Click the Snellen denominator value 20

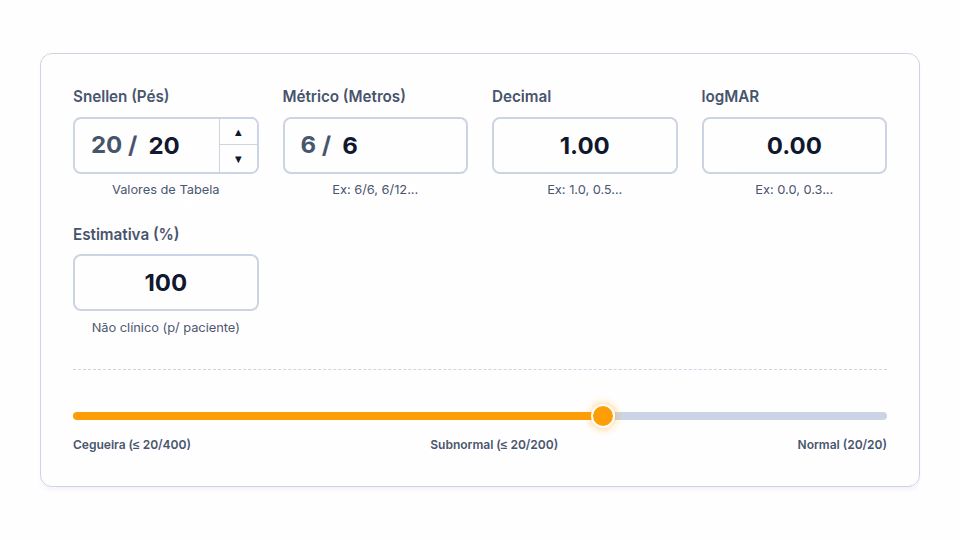(164, 146)
